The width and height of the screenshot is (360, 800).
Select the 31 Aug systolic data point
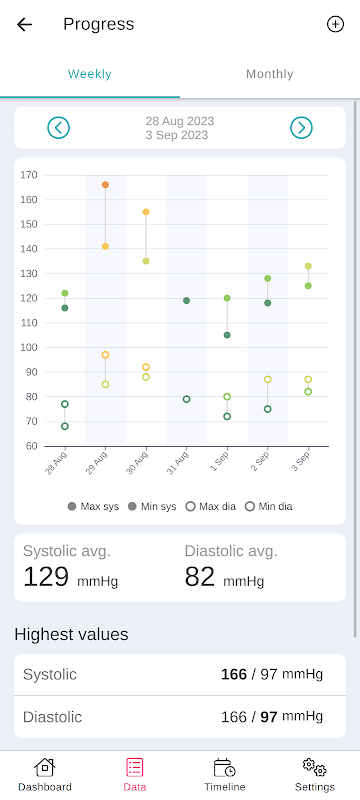(x=187, y=301)
